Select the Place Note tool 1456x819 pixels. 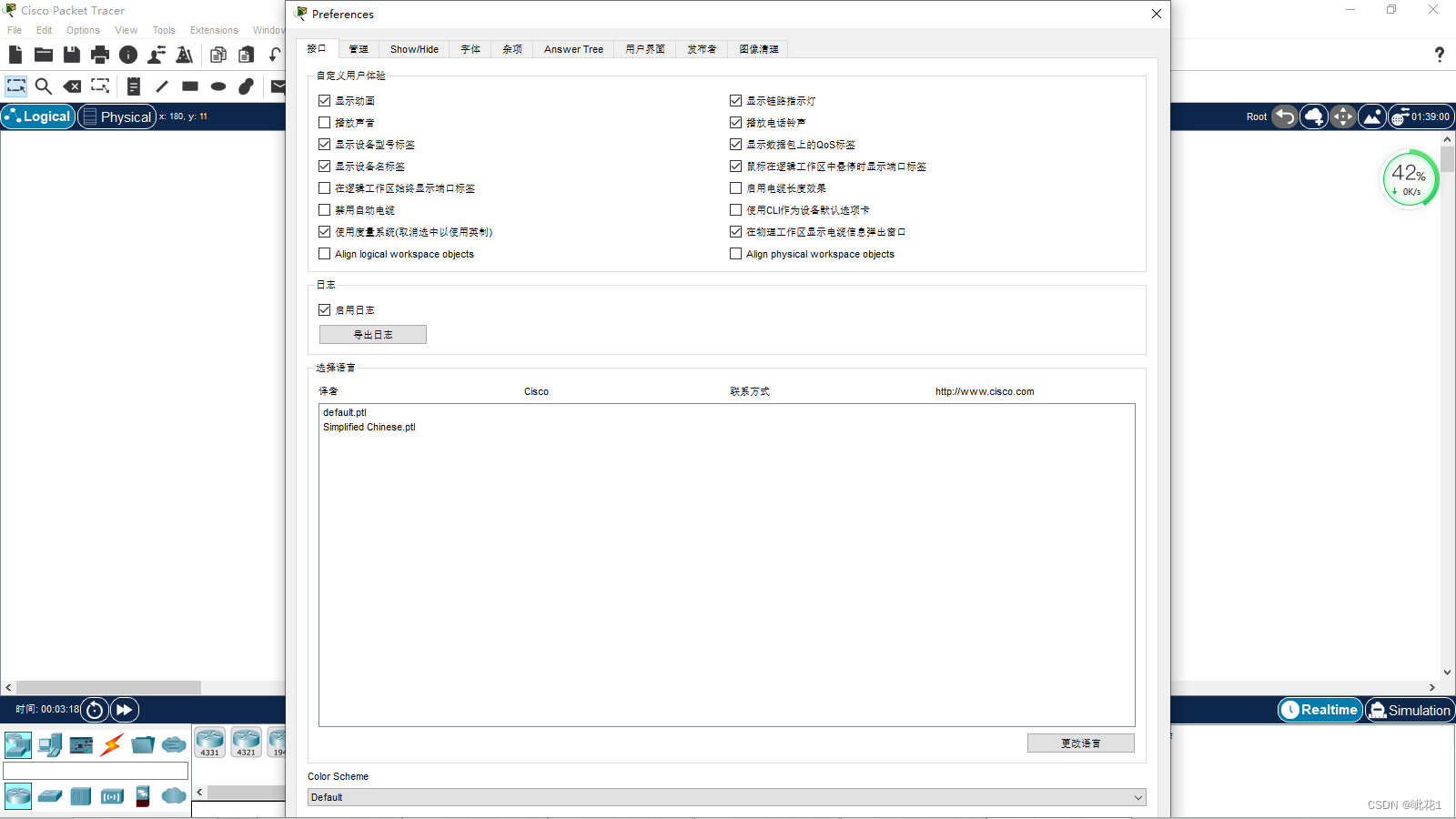click(134, 86)
